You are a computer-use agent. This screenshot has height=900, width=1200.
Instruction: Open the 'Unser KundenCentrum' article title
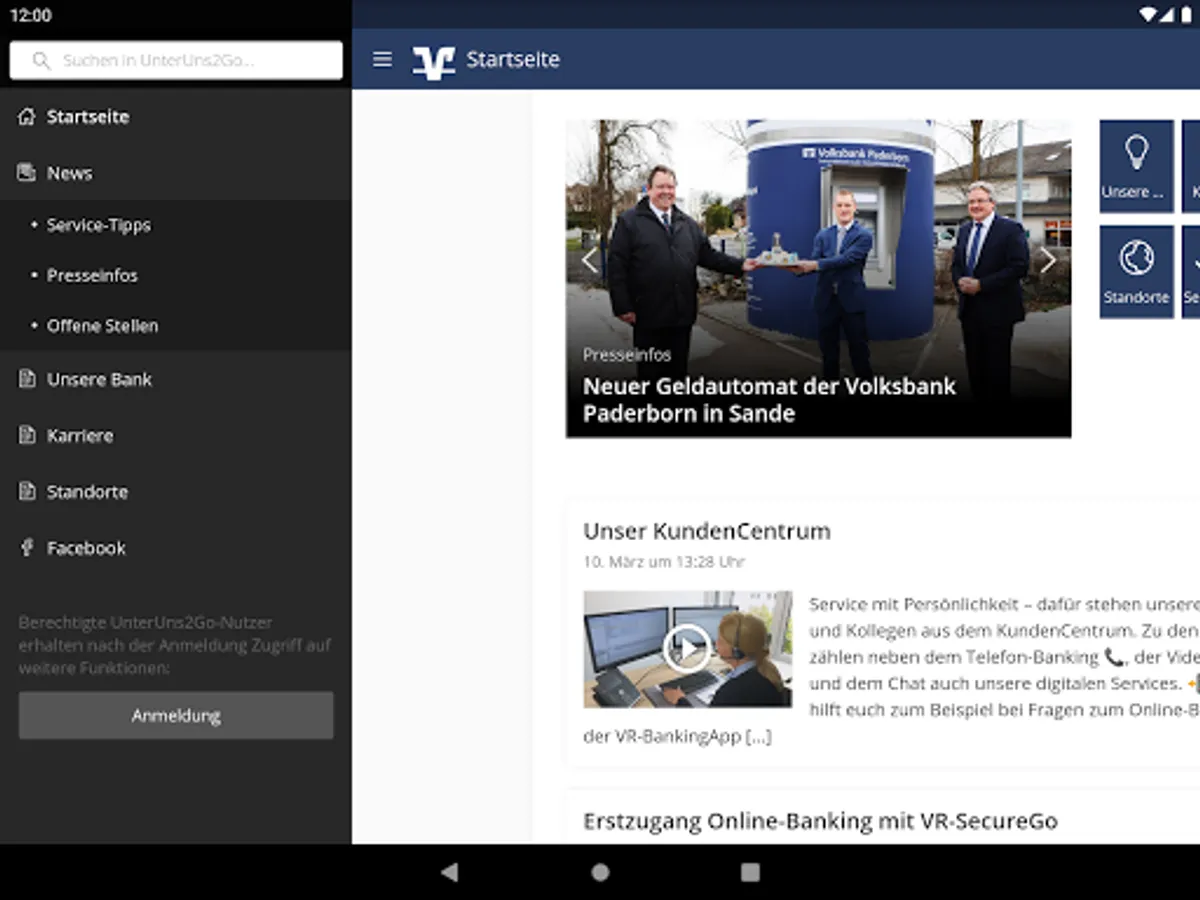click(707, 531)
